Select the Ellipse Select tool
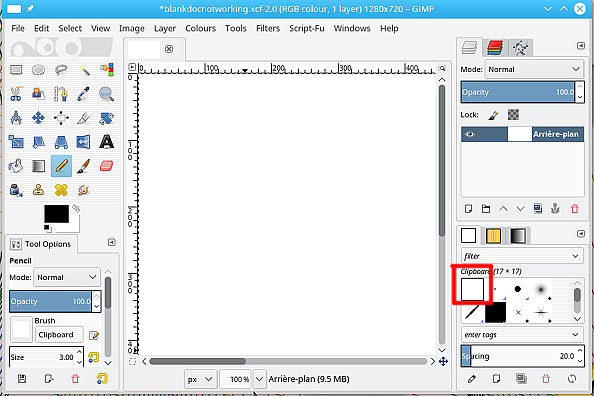The image size is (594, 396). [x=38, y=70]
